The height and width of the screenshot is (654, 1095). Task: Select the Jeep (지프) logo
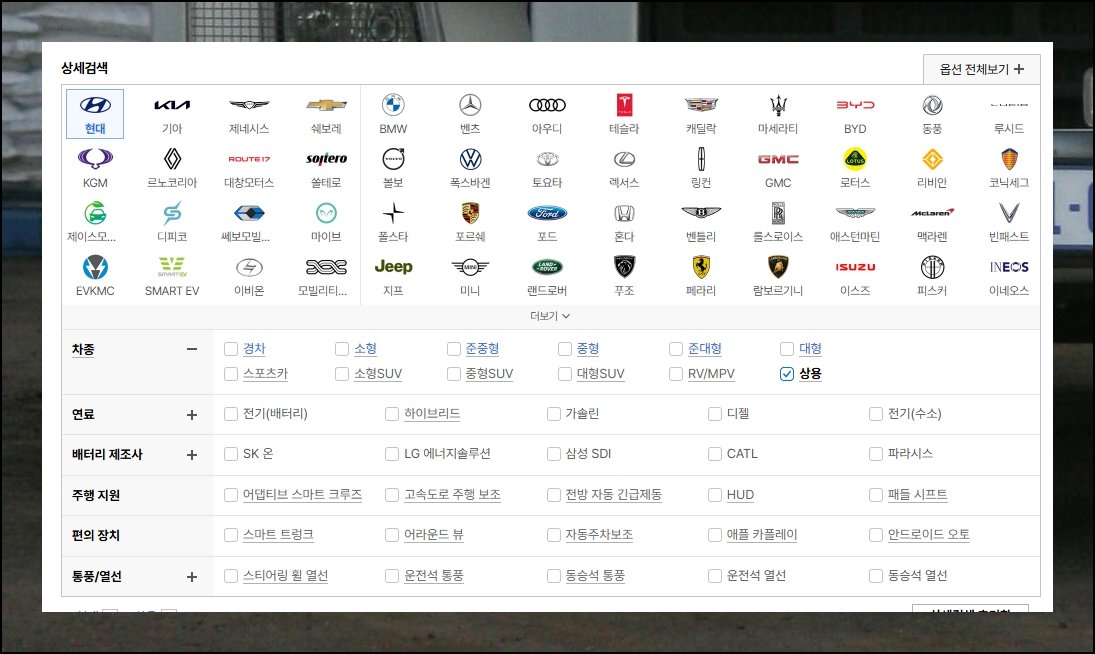pyautogui.click(x=393, y=267)
